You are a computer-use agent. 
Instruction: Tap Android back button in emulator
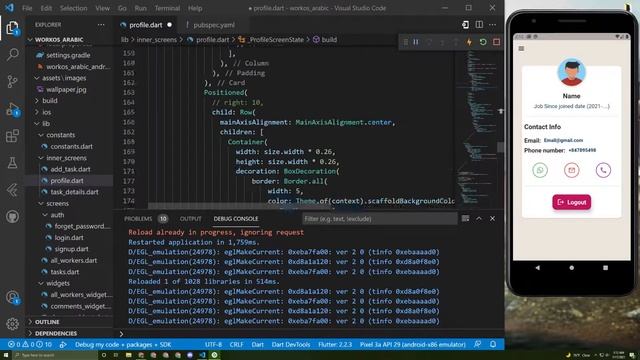pyautogui.click(x=538, y=268)
